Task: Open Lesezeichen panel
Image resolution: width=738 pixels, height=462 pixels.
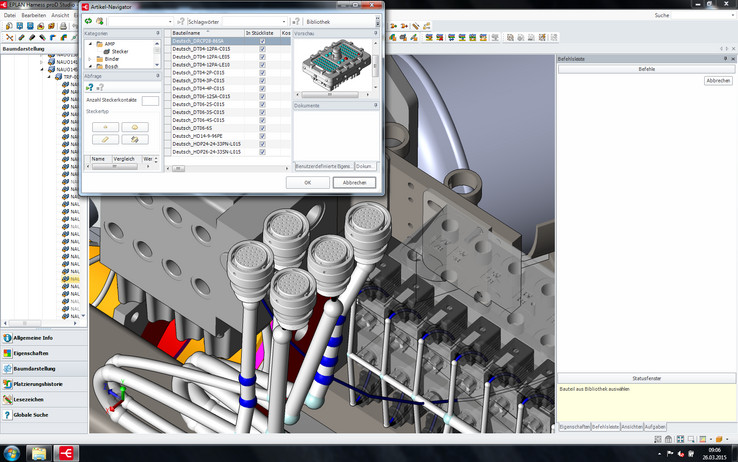Action: coord(44,399)
